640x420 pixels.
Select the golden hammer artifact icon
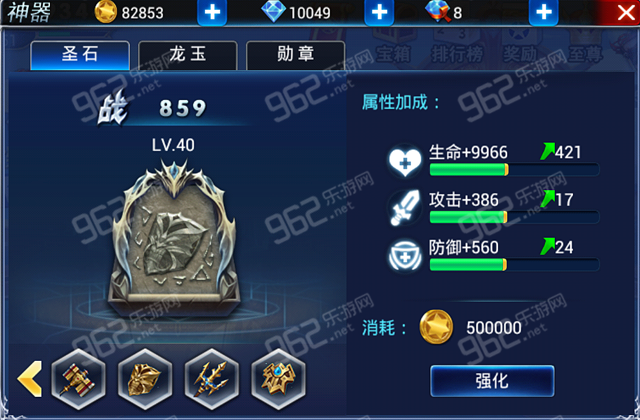(x=79, y=379)
